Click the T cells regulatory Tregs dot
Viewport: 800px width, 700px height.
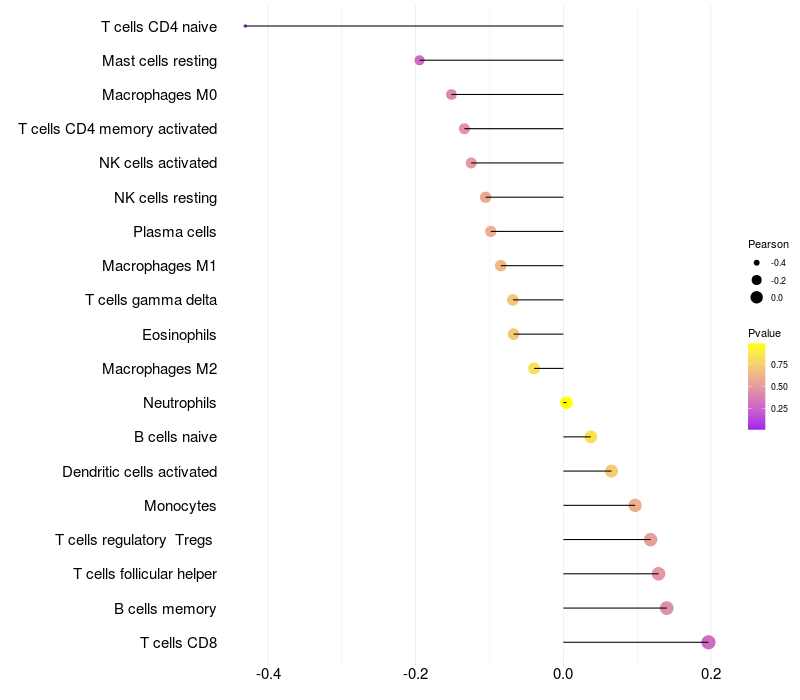pos(651,540)
